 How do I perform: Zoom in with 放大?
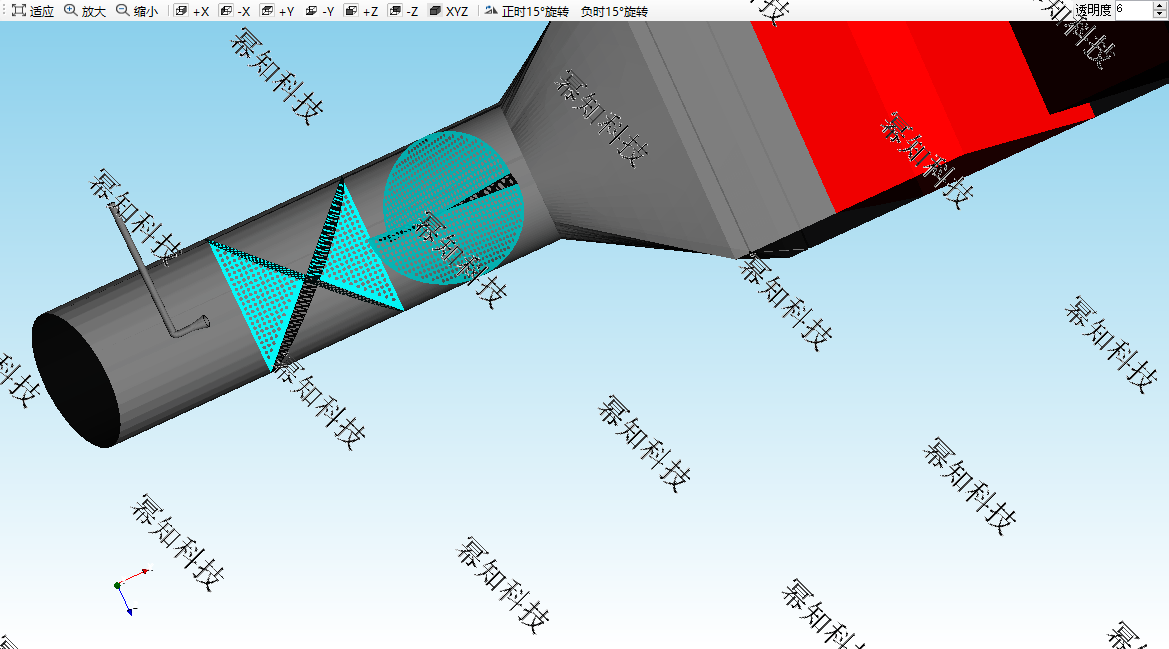click(x=85, y=10)
